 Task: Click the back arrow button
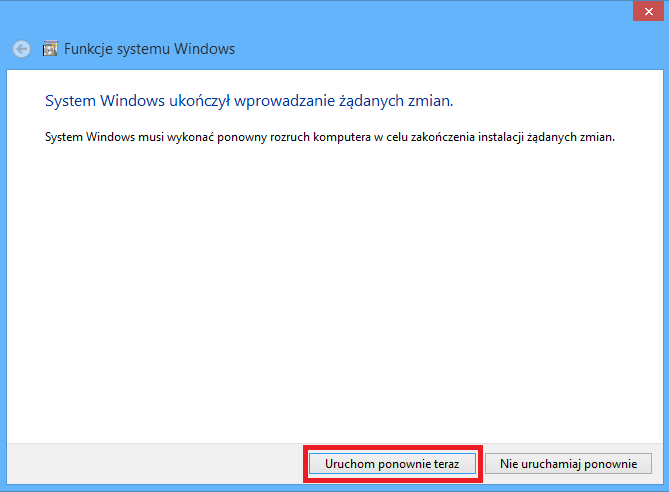[x=22, y=48]
